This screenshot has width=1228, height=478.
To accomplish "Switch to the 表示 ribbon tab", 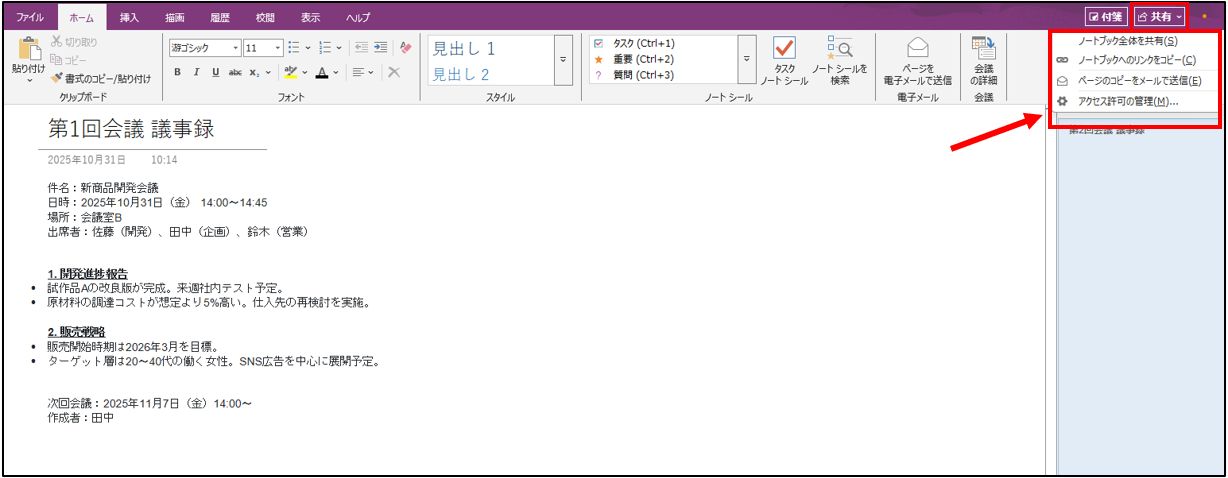I will [x=311, y=17].
